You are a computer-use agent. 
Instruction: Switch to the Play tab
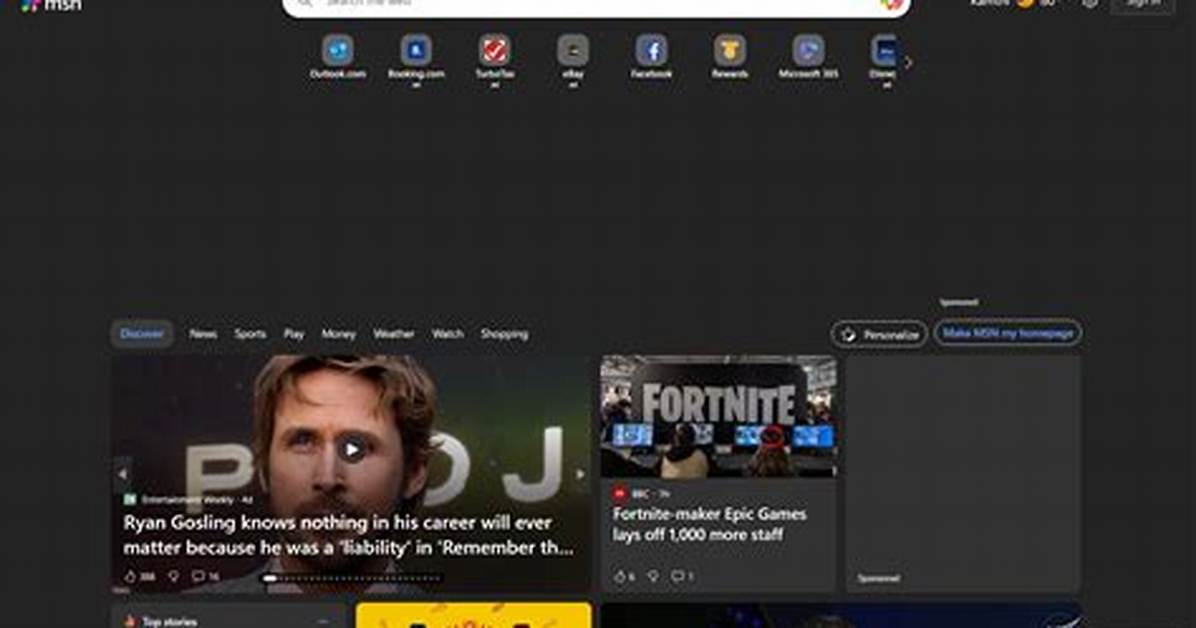(294, 333)
